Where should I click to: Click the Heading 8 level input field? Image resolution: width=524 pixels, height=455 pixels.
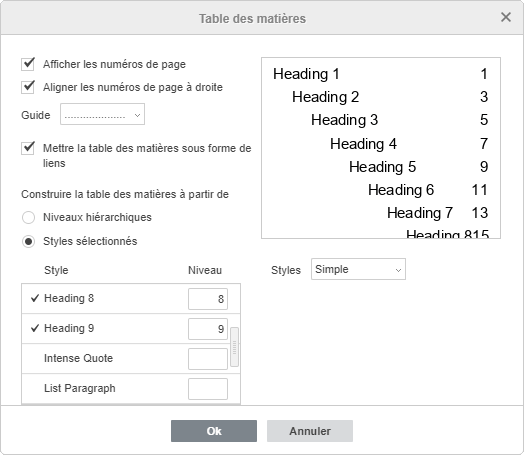[208, 299]
